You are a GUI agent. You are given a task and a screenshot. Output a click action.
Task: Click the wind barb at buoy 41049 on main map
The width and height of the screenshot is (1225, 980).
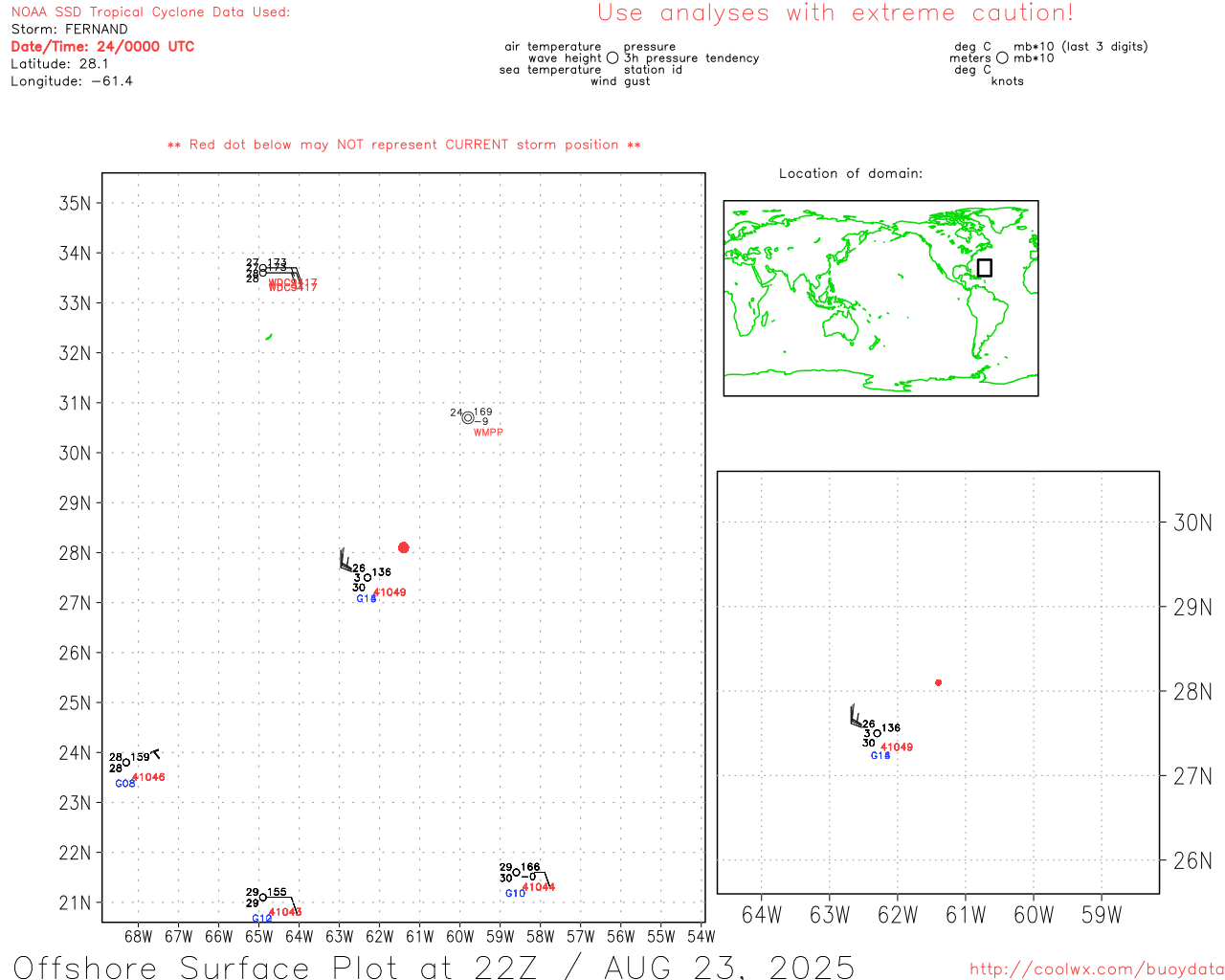(346, 562)
